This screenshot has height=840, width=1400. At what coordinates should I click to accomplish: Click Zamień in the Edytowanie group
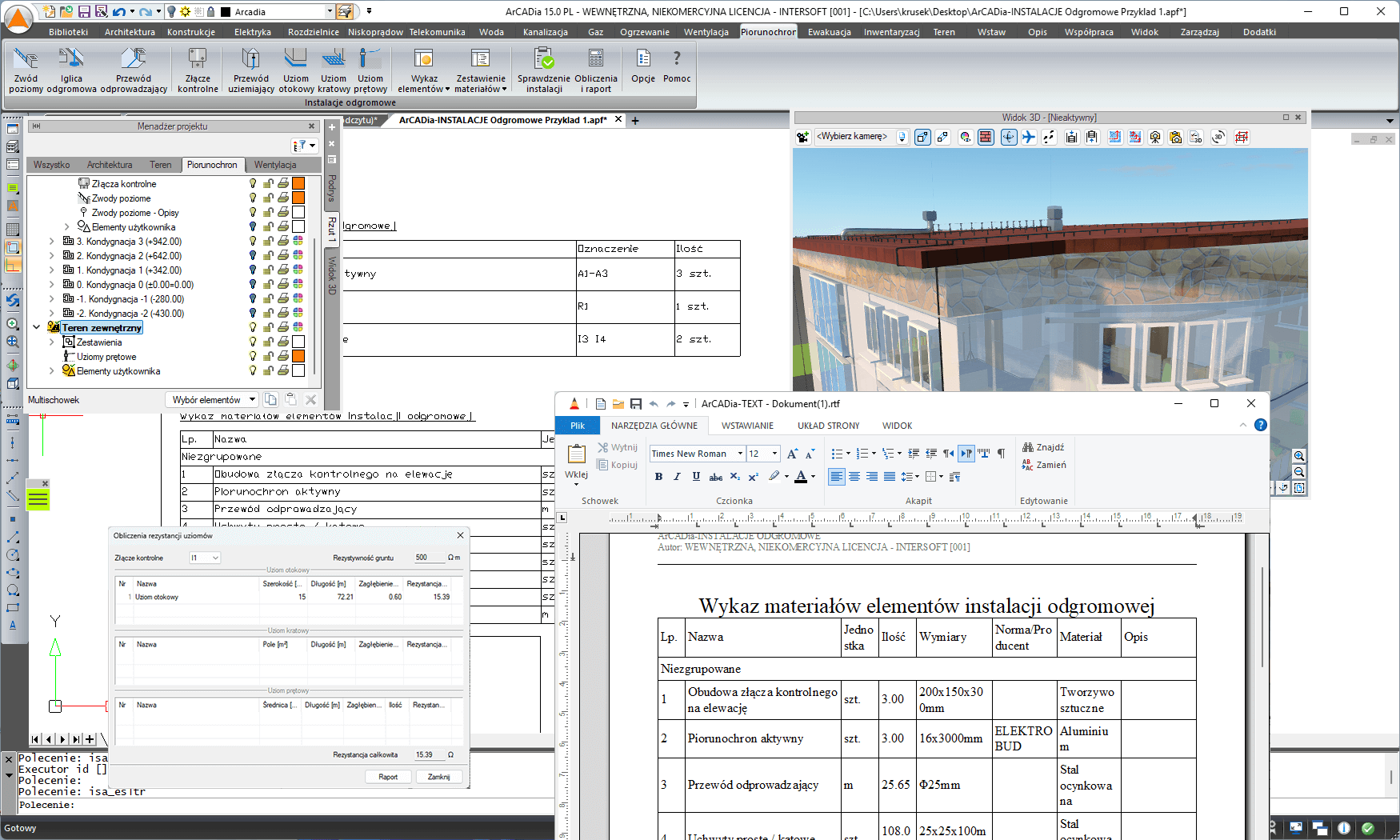tap(1044, 465)
